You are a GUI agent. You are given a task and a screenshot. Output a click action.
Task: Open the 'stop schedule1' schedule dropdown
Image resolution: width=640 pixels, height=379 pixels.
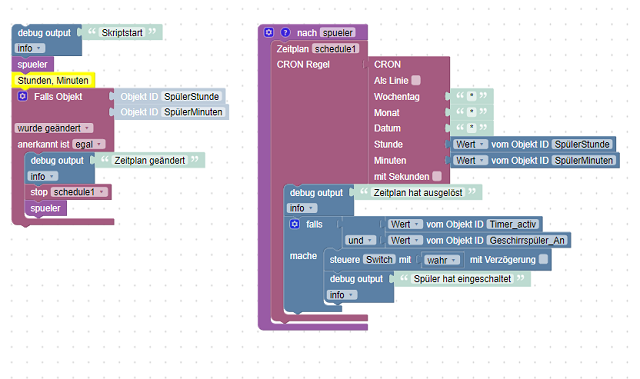[x=80, y=192]
